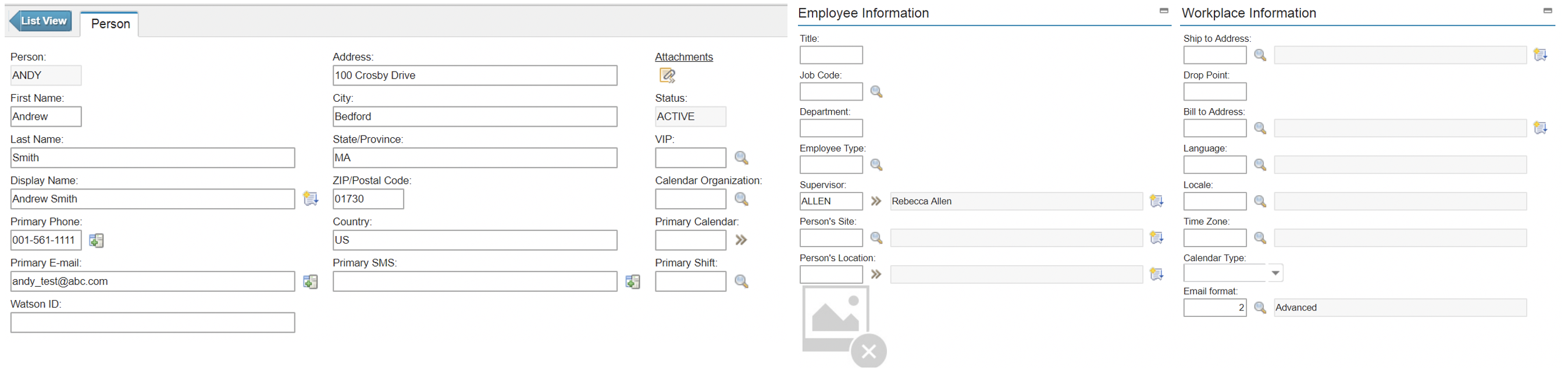Open VIP lookup magnifier icon
Screen dimensions: 1568x378
(741, 158)
